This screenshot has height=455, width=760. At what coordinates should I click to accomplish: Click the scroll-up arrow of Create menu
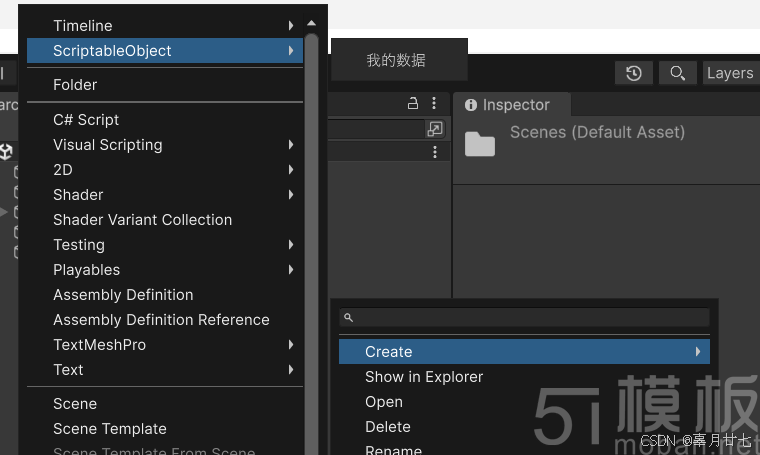click(312, 23)
